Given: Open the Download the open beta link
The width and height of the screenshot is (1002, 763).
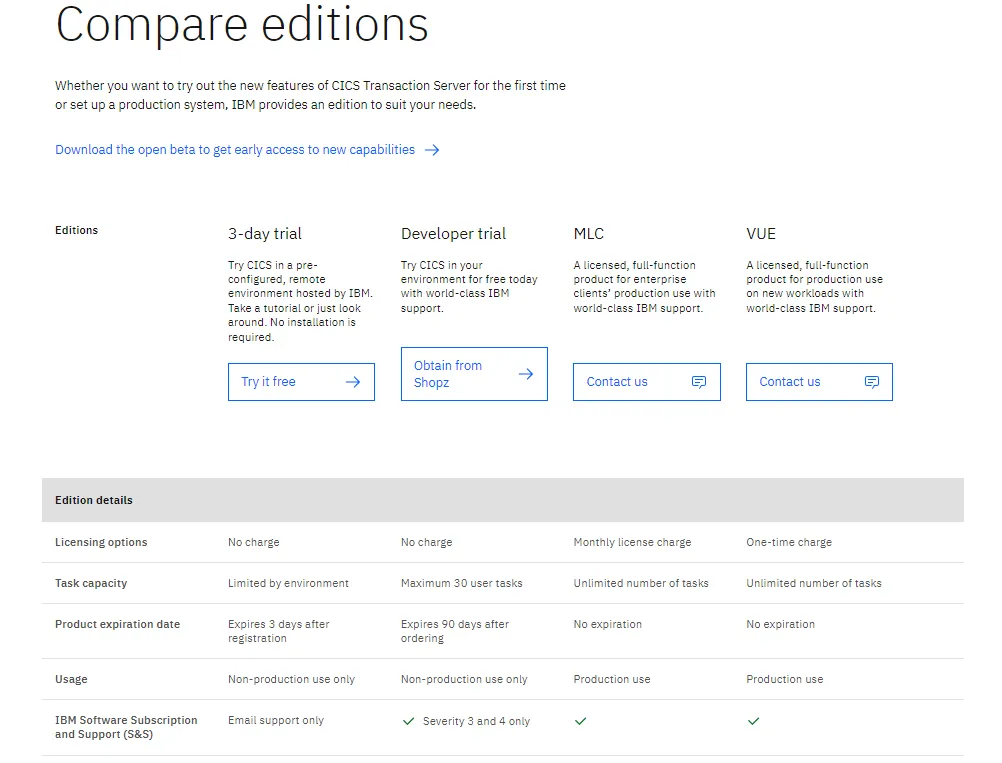Looking at the screenshot, I should tap(235, 150).
